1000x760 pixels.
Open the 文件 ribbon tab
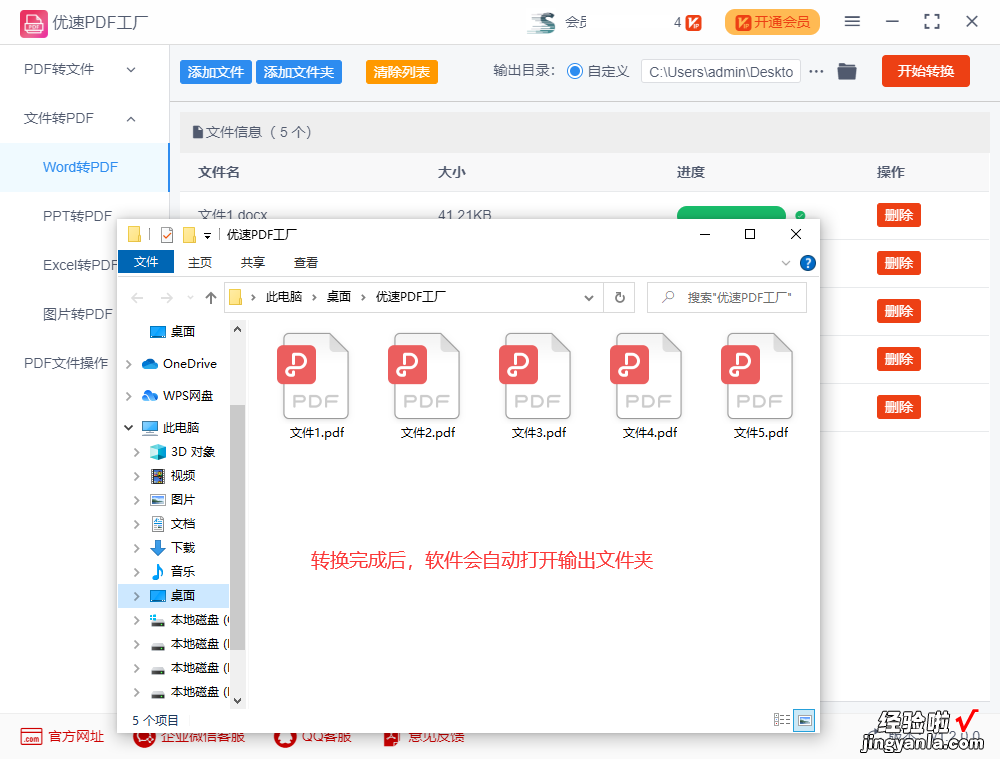pyautogui.click(x=146, y=261)
